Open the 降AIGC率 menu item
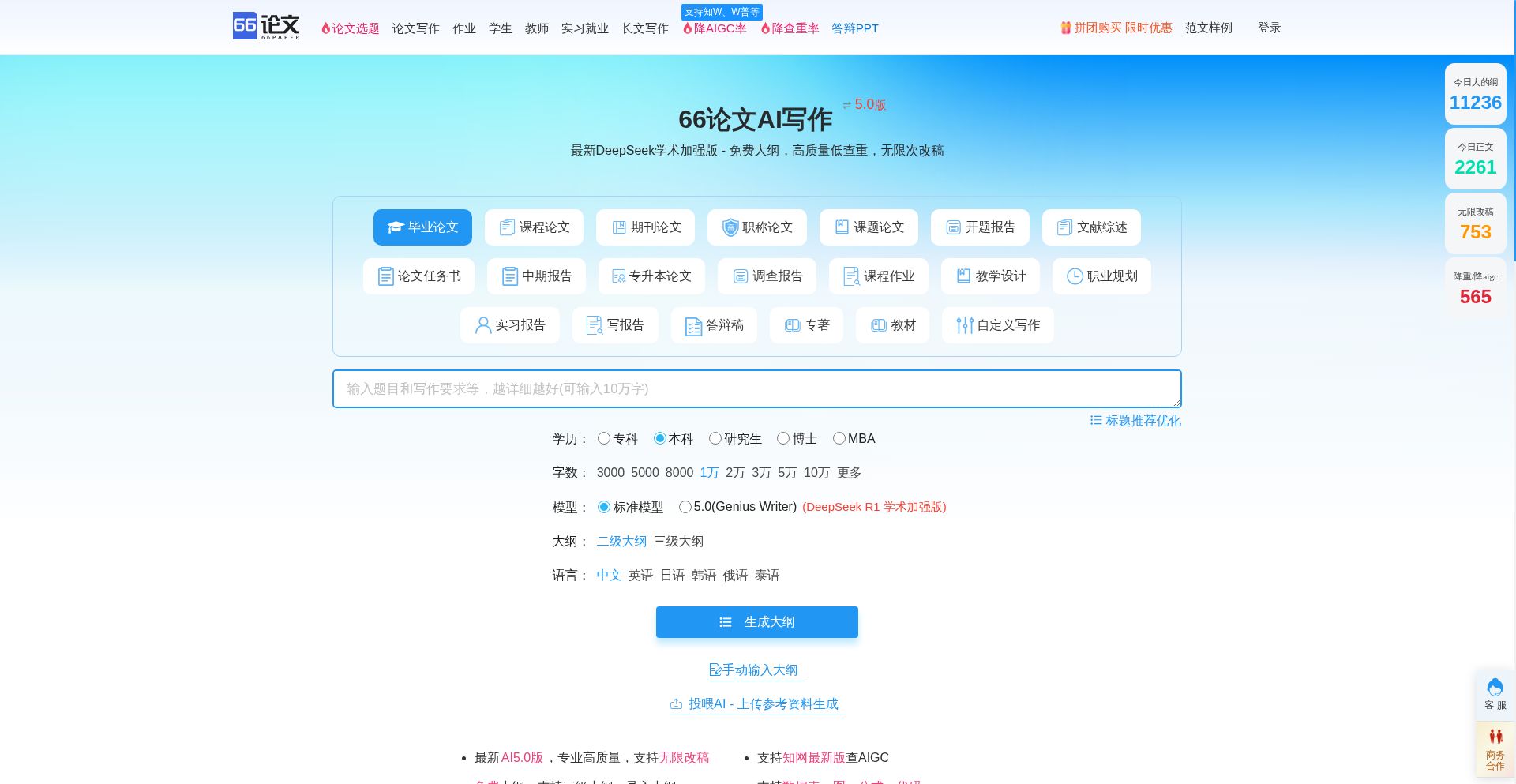Screen dimensions: 1516x784 pos(715,28)
